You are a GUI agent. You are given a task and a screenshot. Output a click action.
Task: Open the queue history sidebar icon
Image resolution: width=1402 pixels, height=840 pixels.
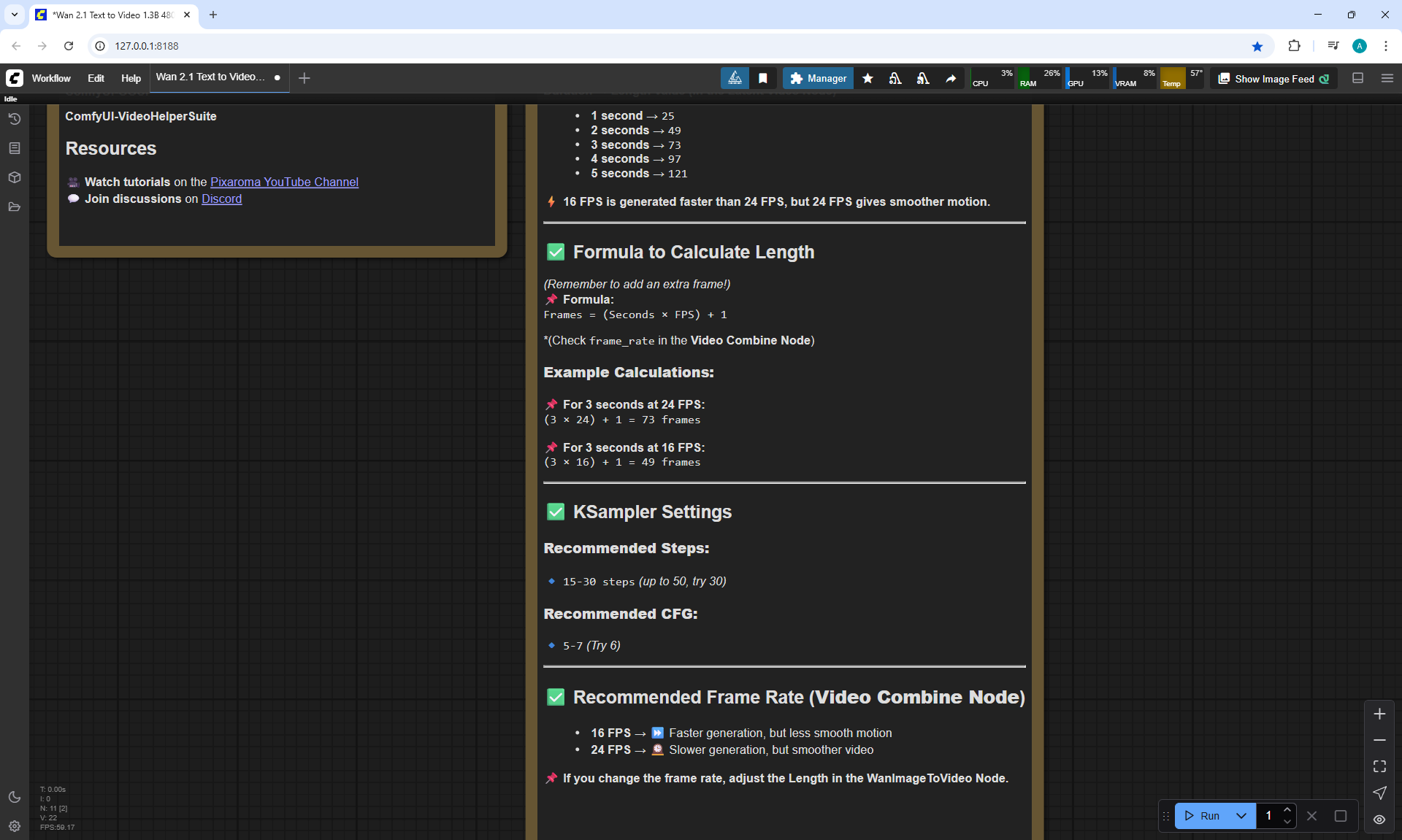point(15,119)
